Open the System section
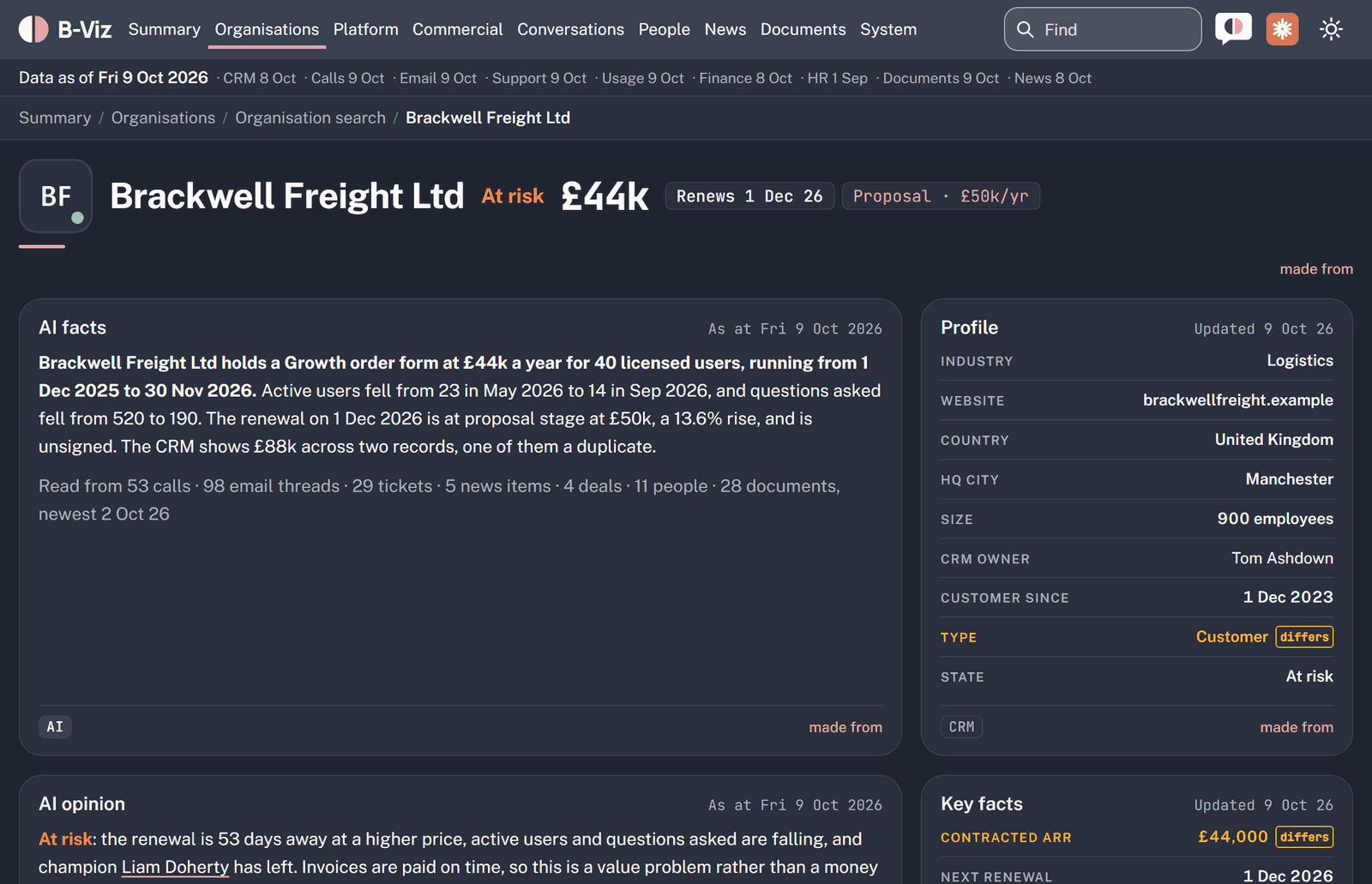The width and height of the screenshot is (1372, 884). pyautogui.click(x=888, y=29)
